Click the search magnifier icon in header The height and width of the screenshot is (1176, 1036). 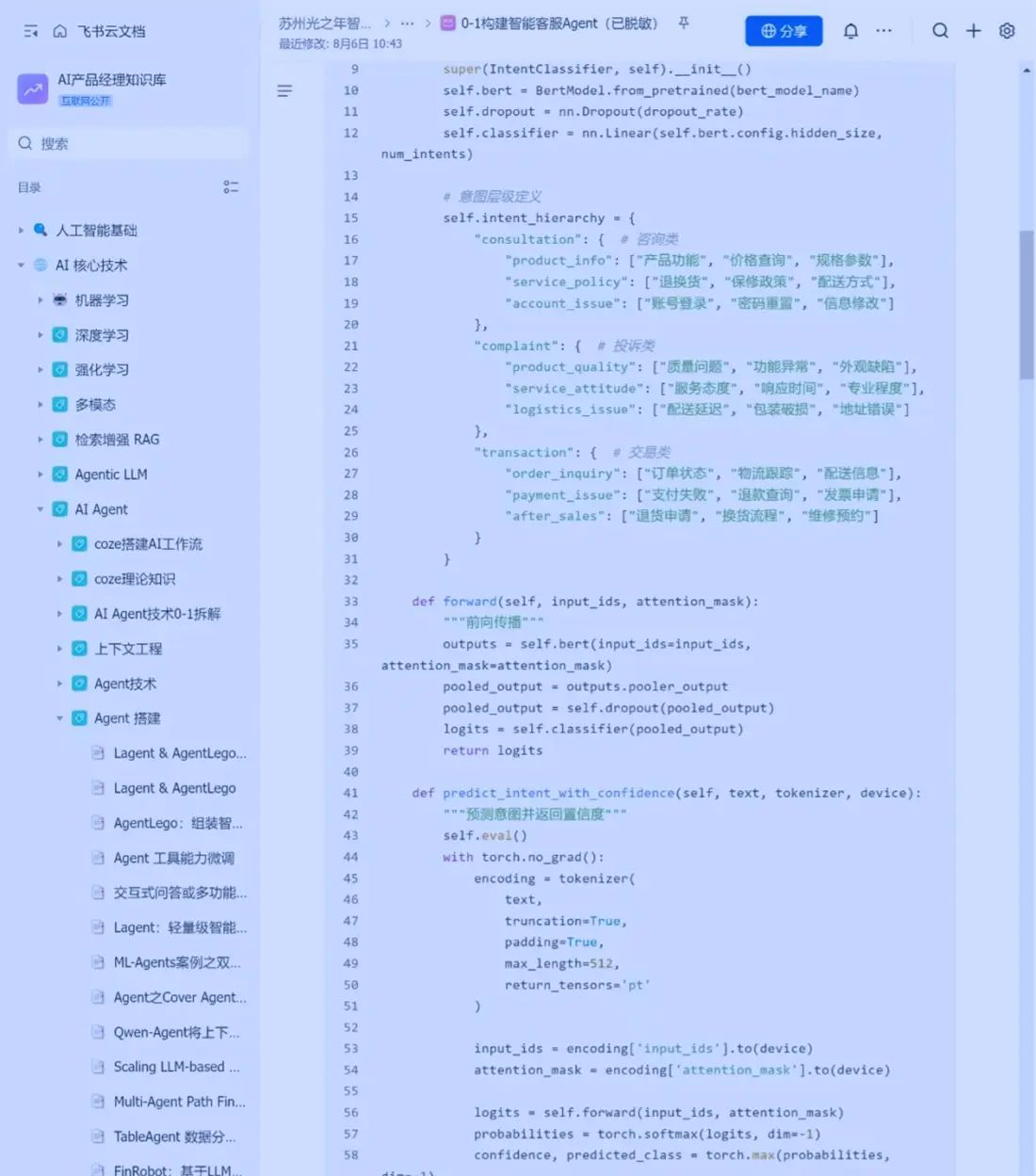tap(940, 31)
